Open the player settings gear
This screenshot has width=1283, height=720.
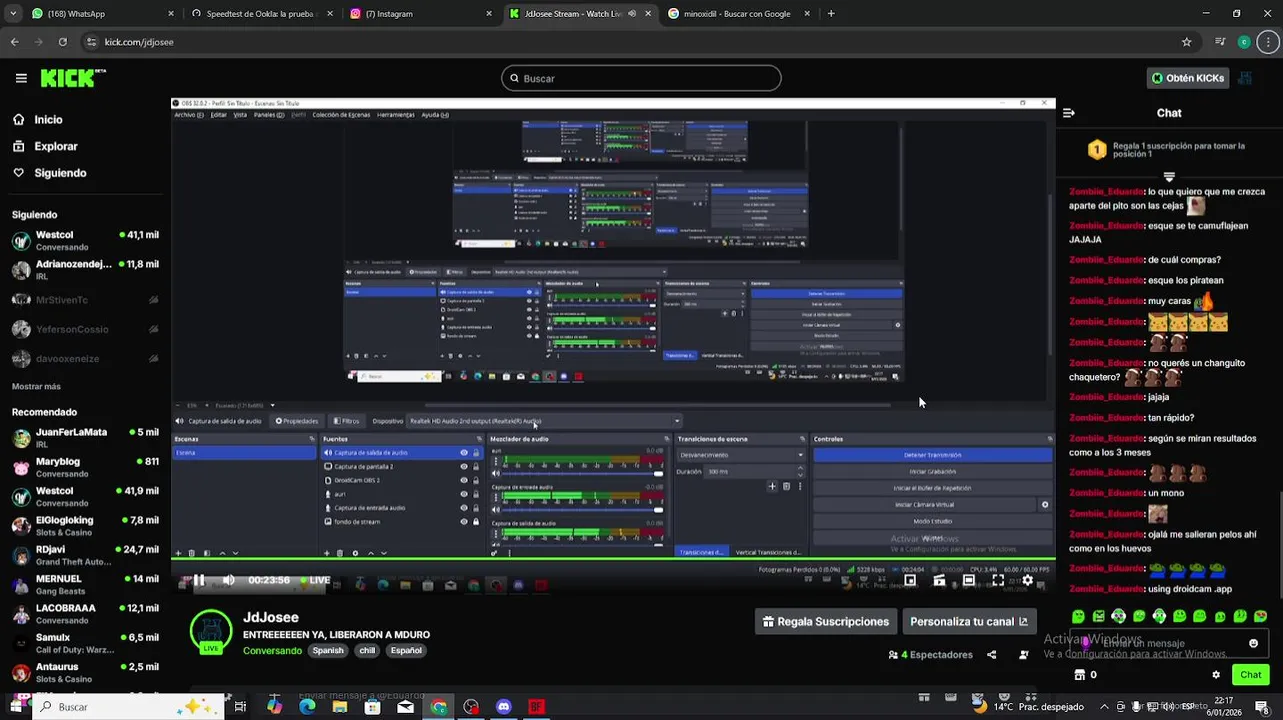[1027, 580]
